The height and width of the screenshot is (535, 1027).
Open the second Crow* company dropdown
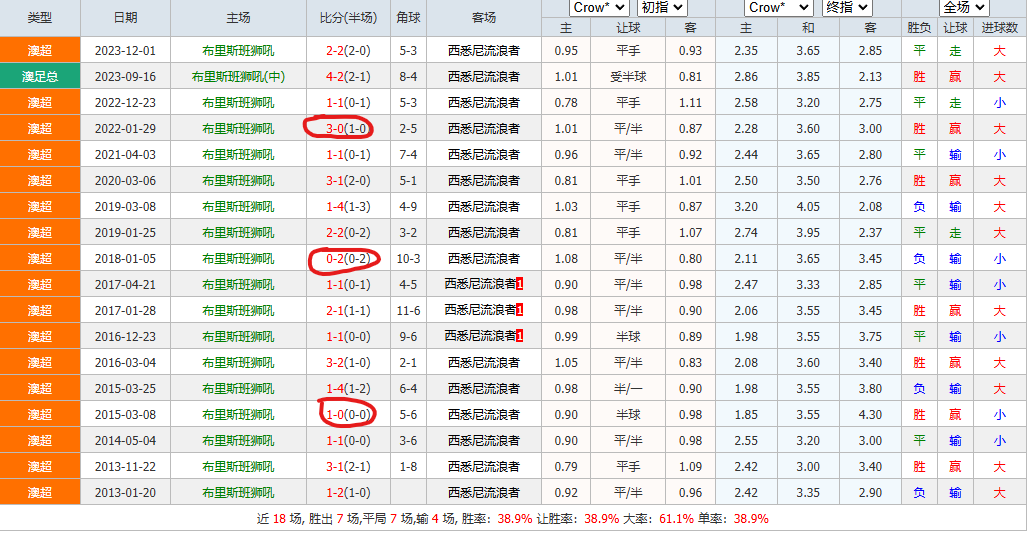[778, 8]
